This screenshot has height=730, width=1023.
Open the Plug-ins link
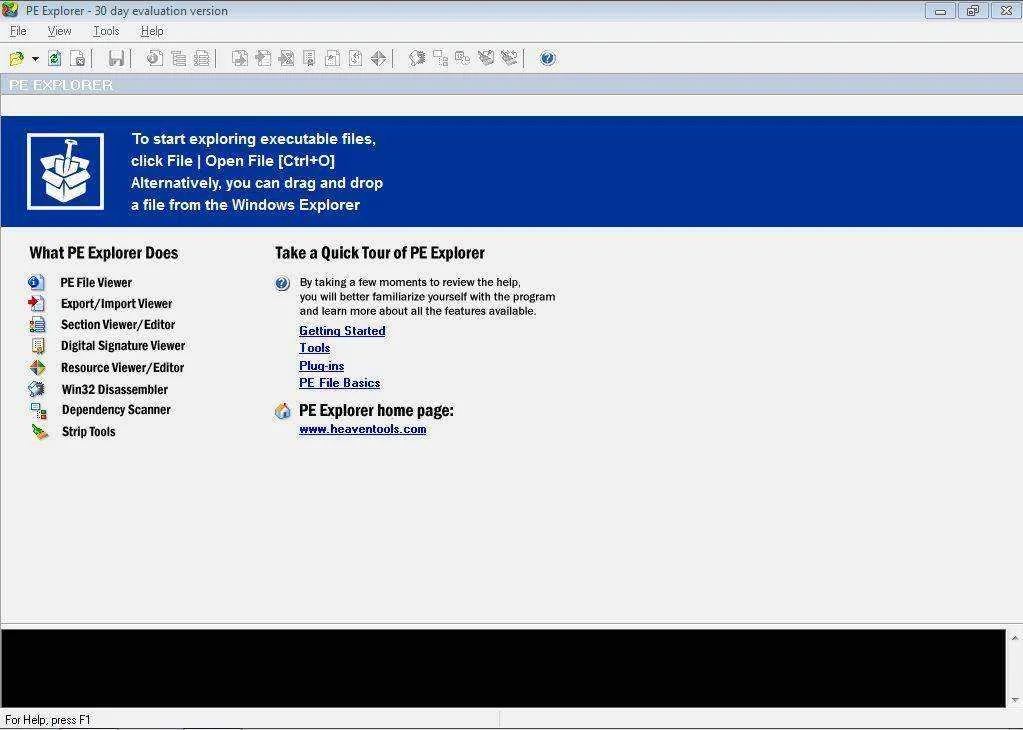[x=322, y=365]
